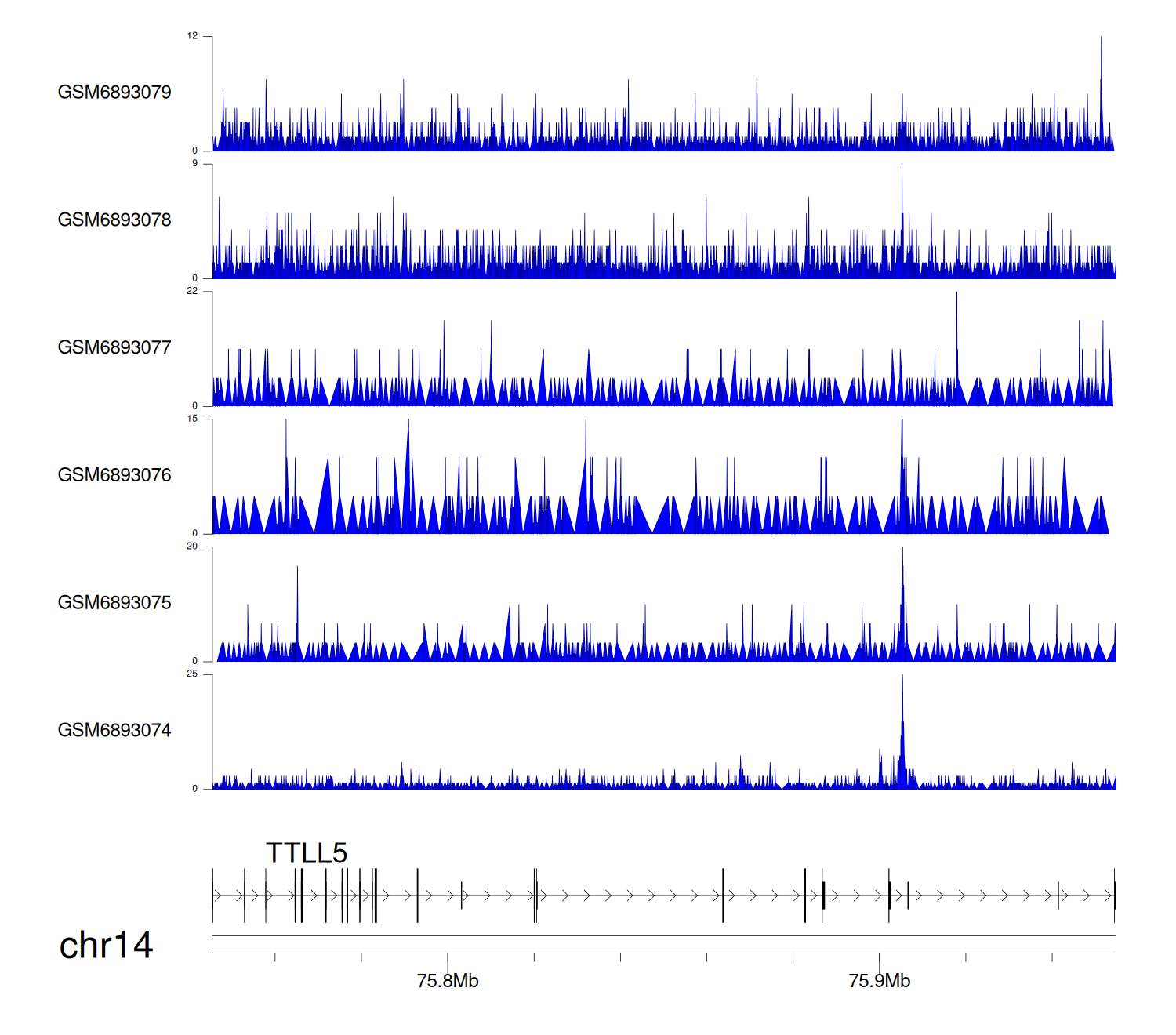
Task: Select the GSM6893074 track label
Action: [x=114, y=731]
